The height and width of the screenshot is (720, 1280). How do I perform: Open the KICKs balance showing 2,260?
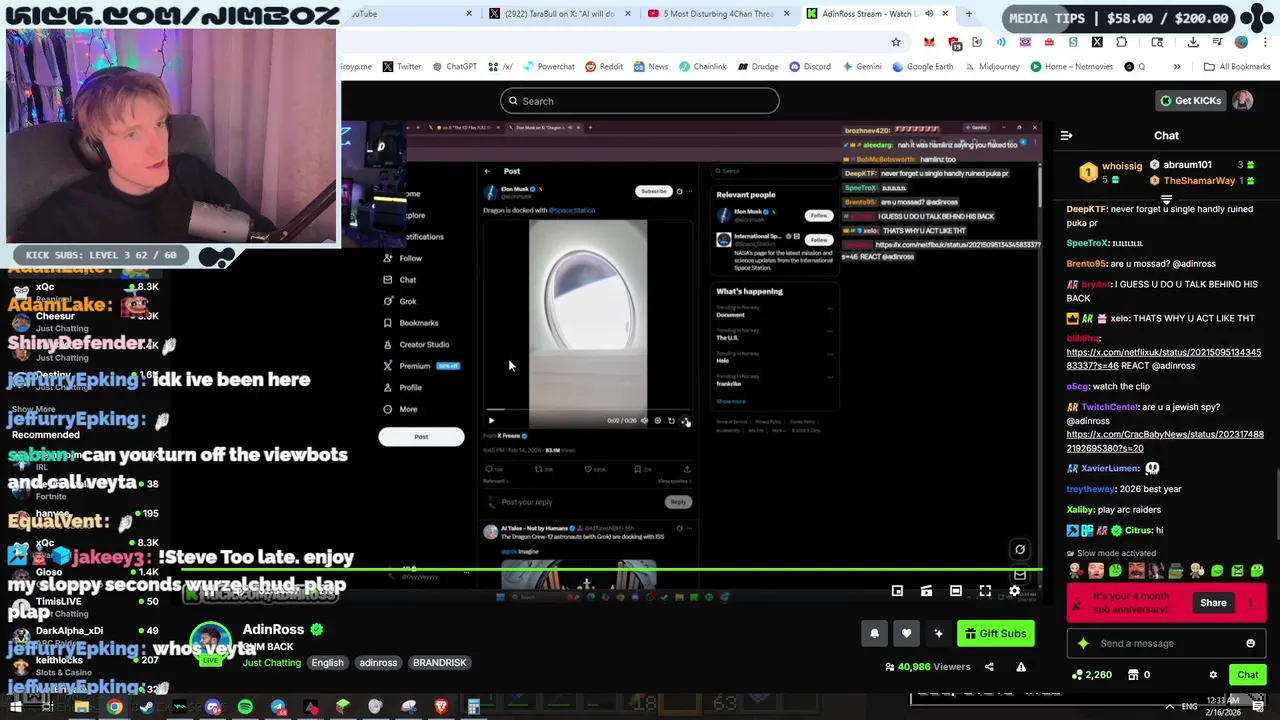(x=1091, y=675)
